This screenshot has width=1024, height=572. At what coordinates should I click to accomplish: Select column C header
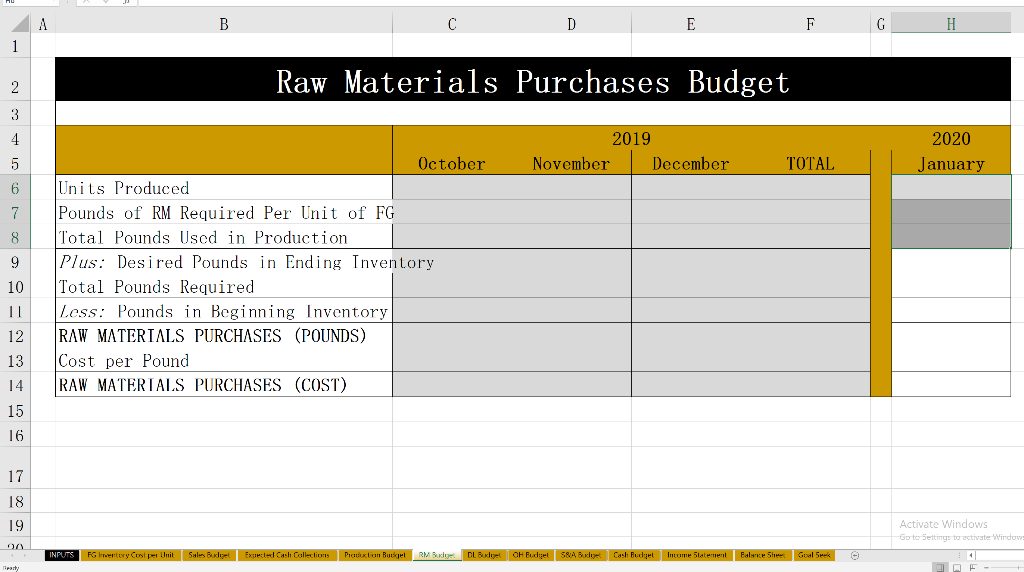452,24
